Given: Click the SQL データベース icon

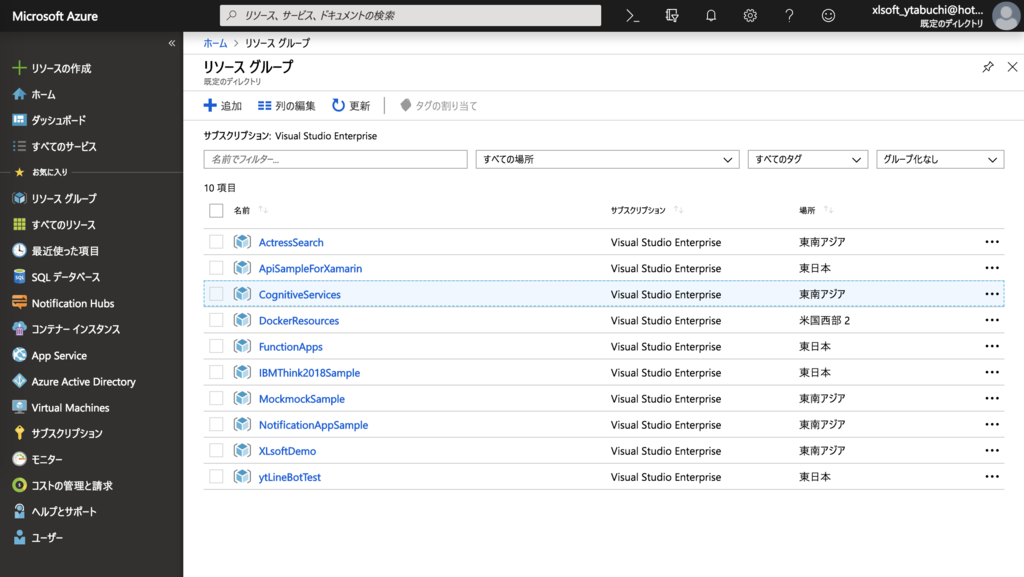Looking at the screenshot, I should click(19, 277).
